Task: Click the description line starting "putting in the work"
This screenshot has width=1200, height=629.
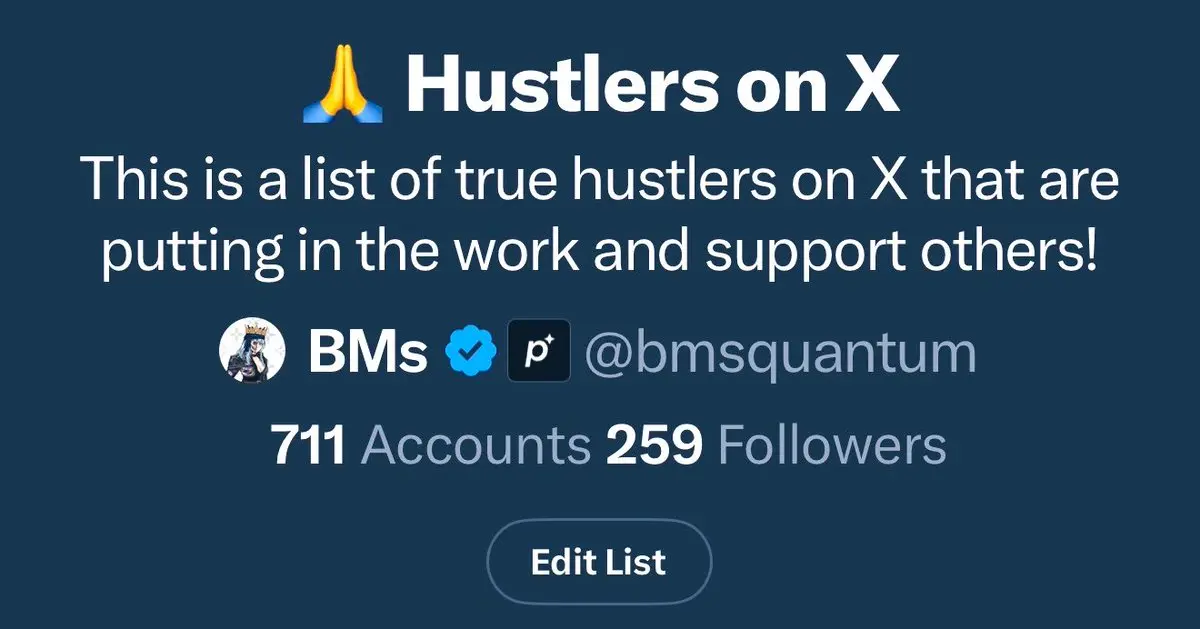Action: (600, 253)
